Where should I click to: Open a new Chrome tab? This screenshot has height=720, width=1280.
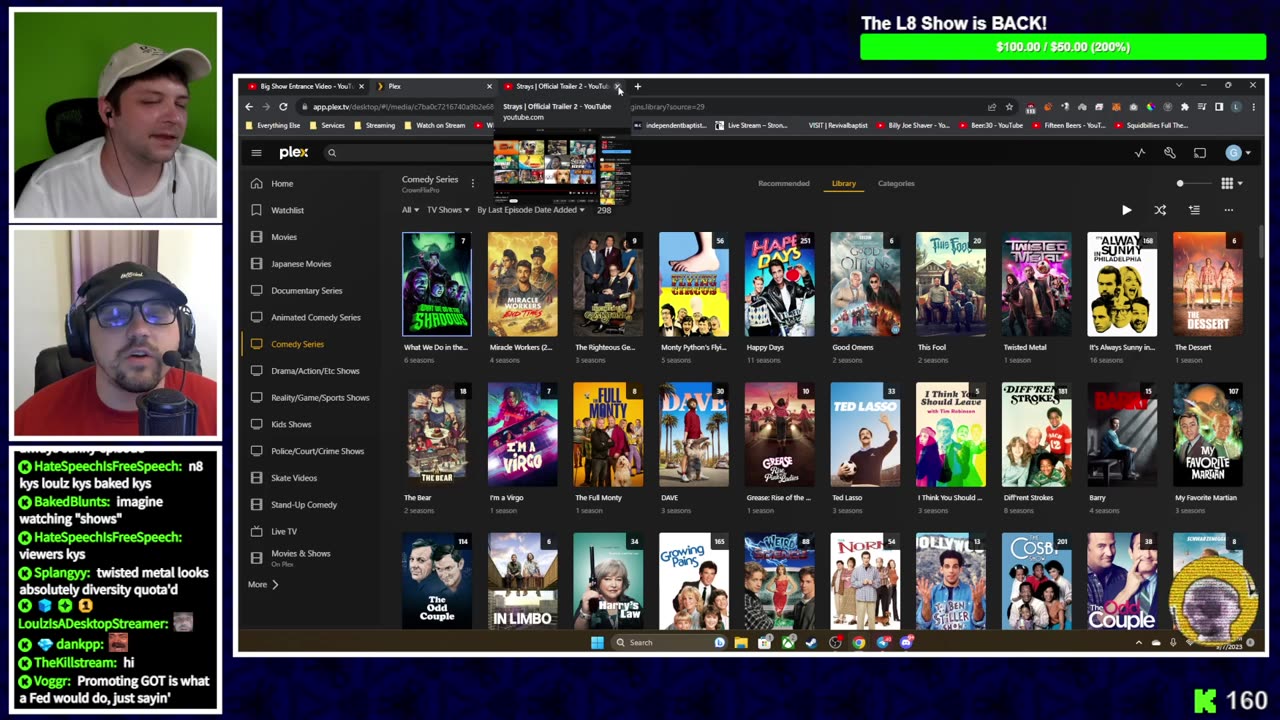pos(637,86)
